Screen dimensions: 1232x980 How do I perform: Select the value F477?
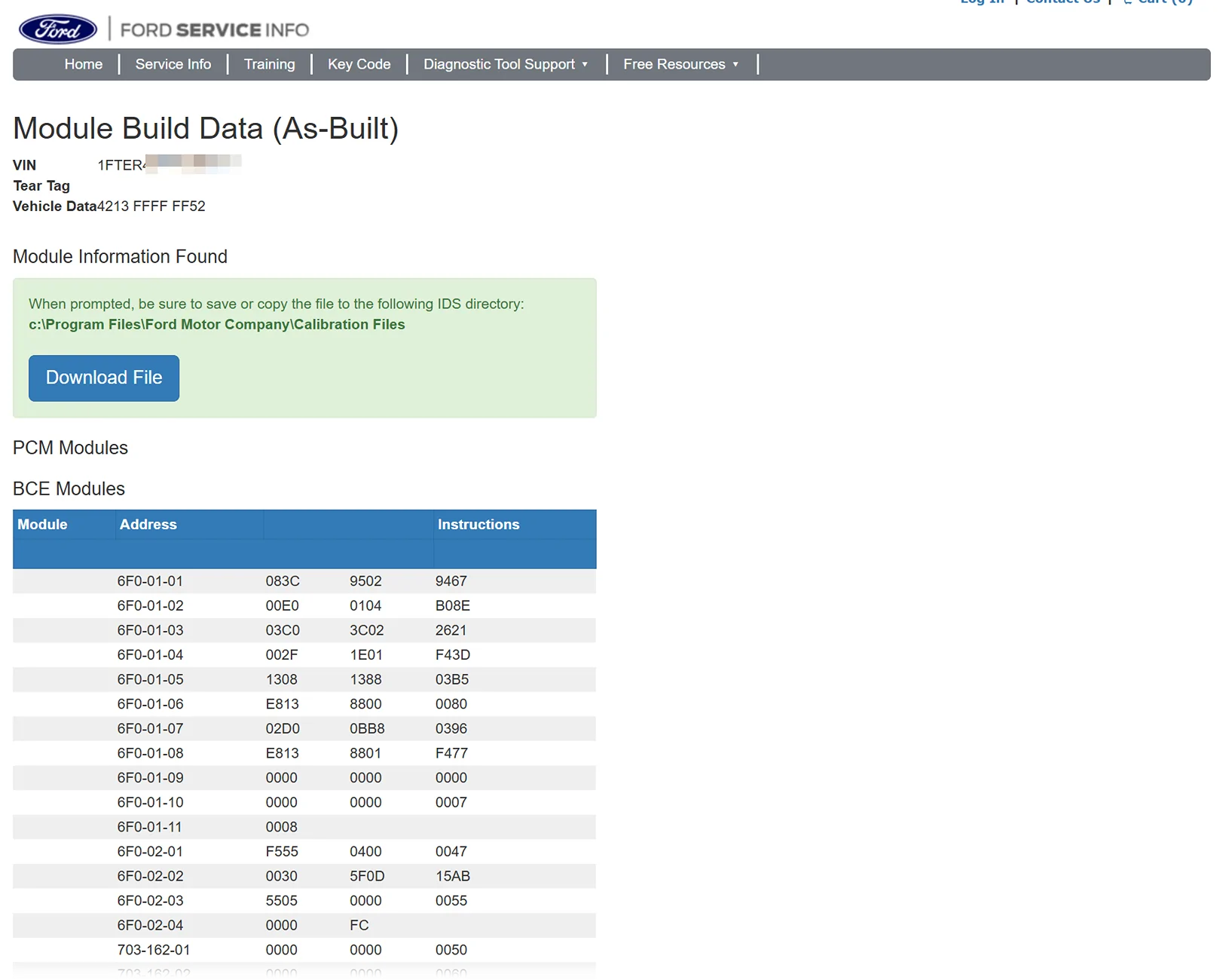coord(451,753)
